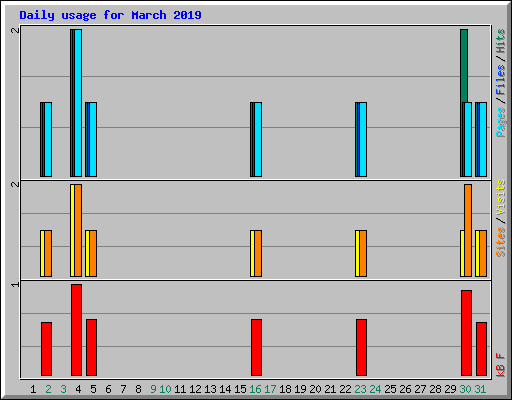Select the tall orange Sites bar for day 30
Screen dimensions: 512x400
point(468,230)
